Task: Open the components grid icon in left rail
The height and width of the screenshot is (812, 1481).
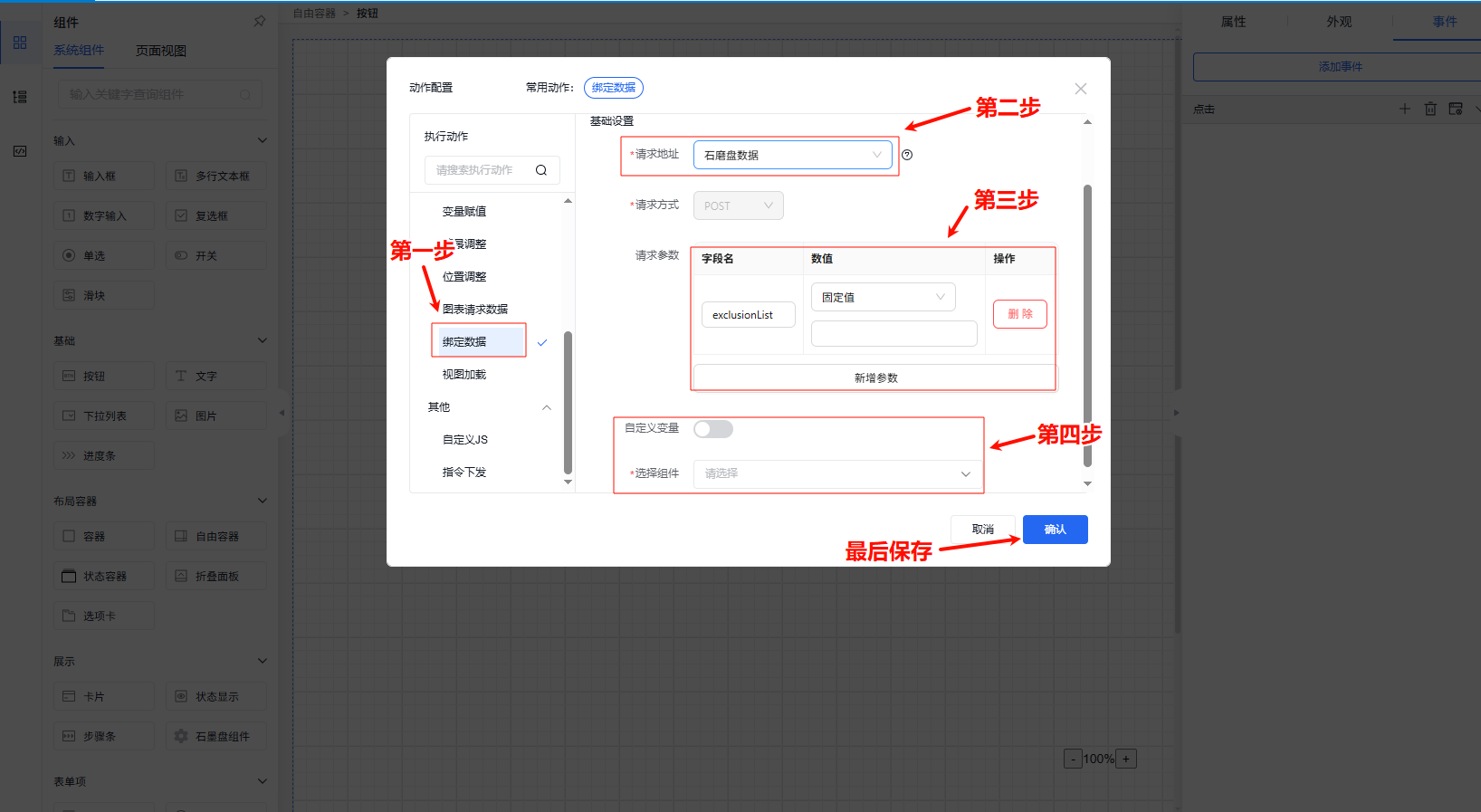Action: tap(20, 43)
